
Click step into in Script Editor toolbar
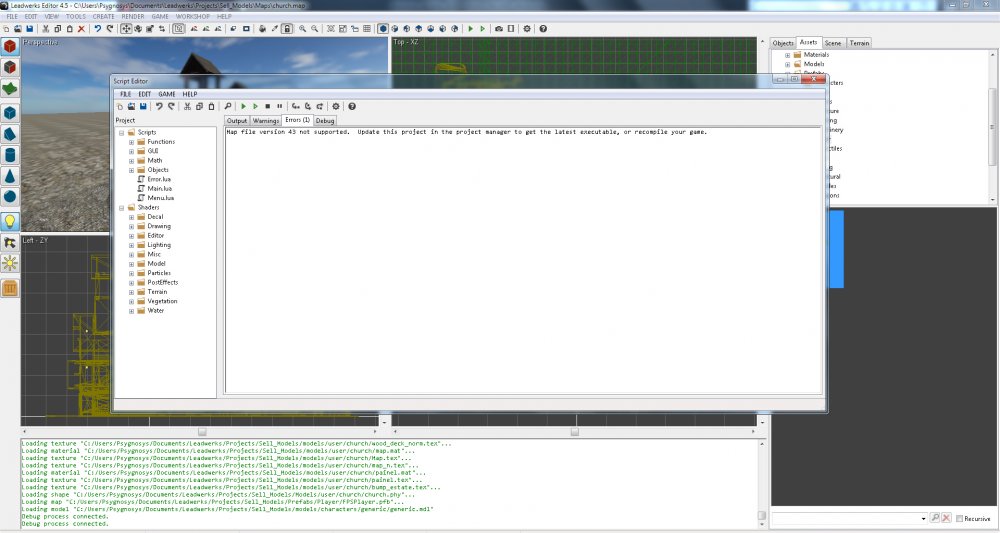[295, 106]
